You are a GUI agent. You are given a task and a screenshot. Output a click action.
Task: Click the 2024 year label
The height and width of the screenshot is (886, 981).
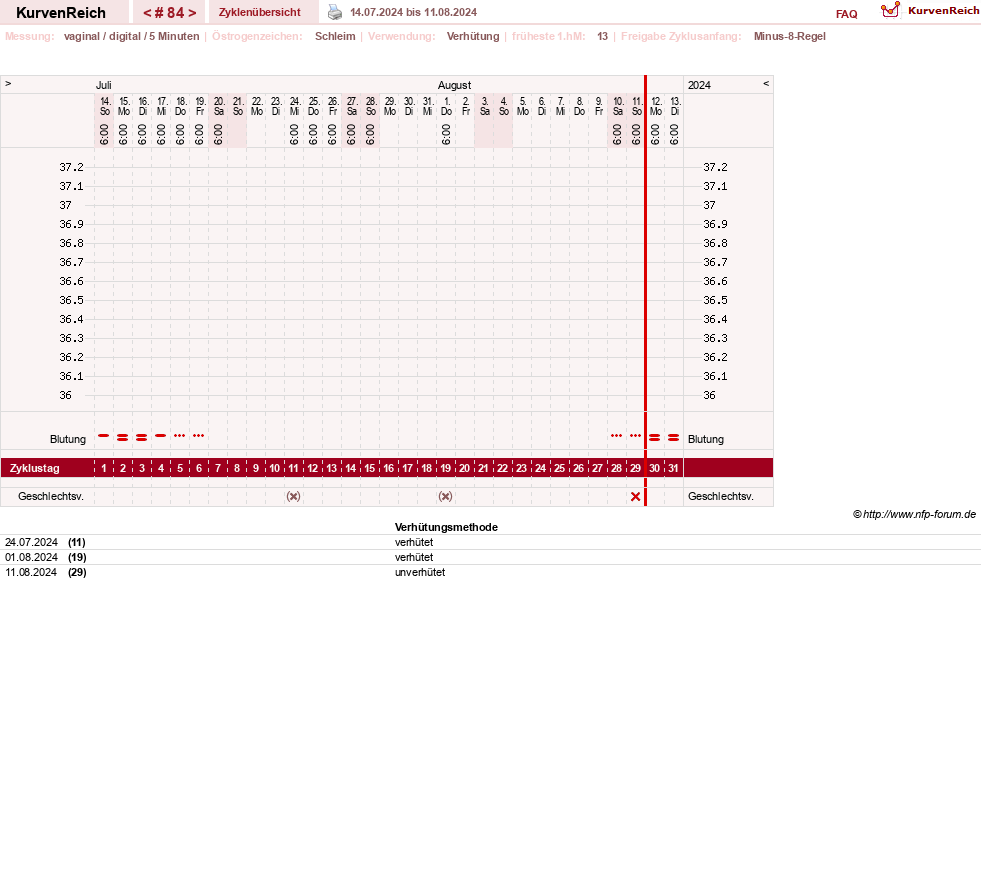pos(699,85)
